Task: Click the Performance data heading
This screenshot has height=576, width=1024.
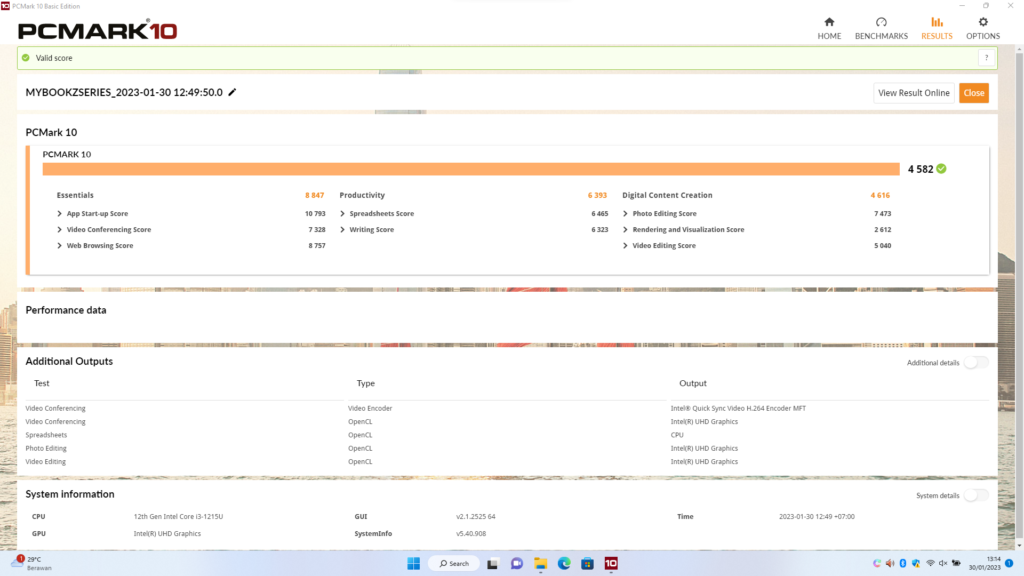Action: (x=66, y=310)
